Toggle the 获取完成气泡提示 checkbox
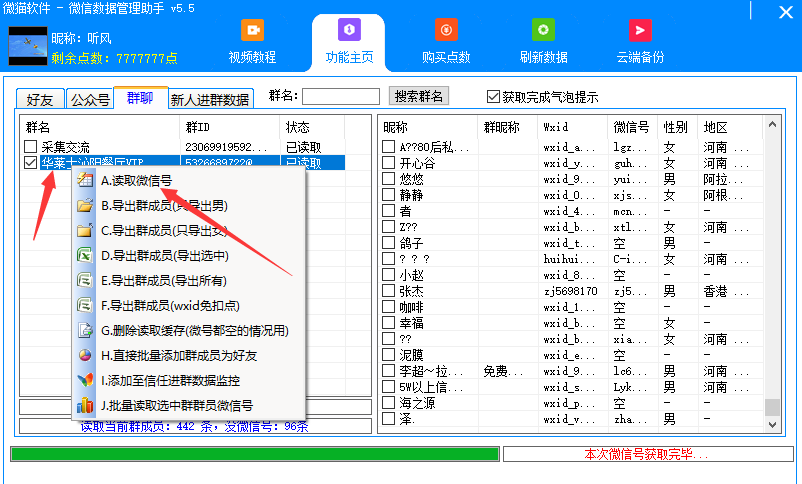This screenshot has width=802, height=484. point(493,97)
